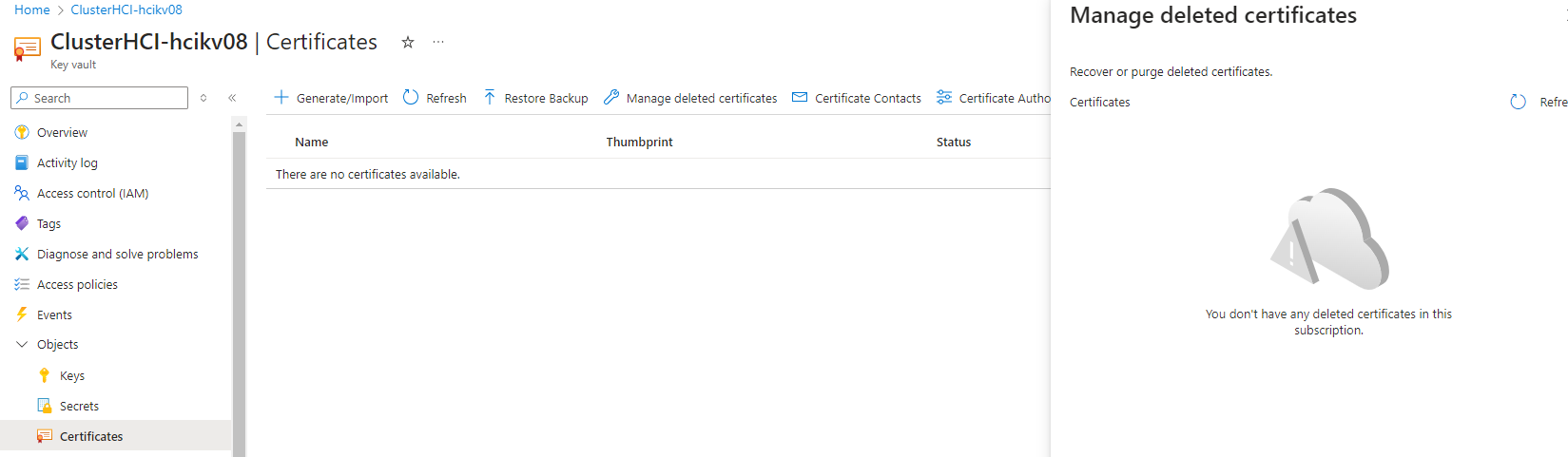Click the search magnifier icon
The image size is (1568, 457).
tap(22, 98)
